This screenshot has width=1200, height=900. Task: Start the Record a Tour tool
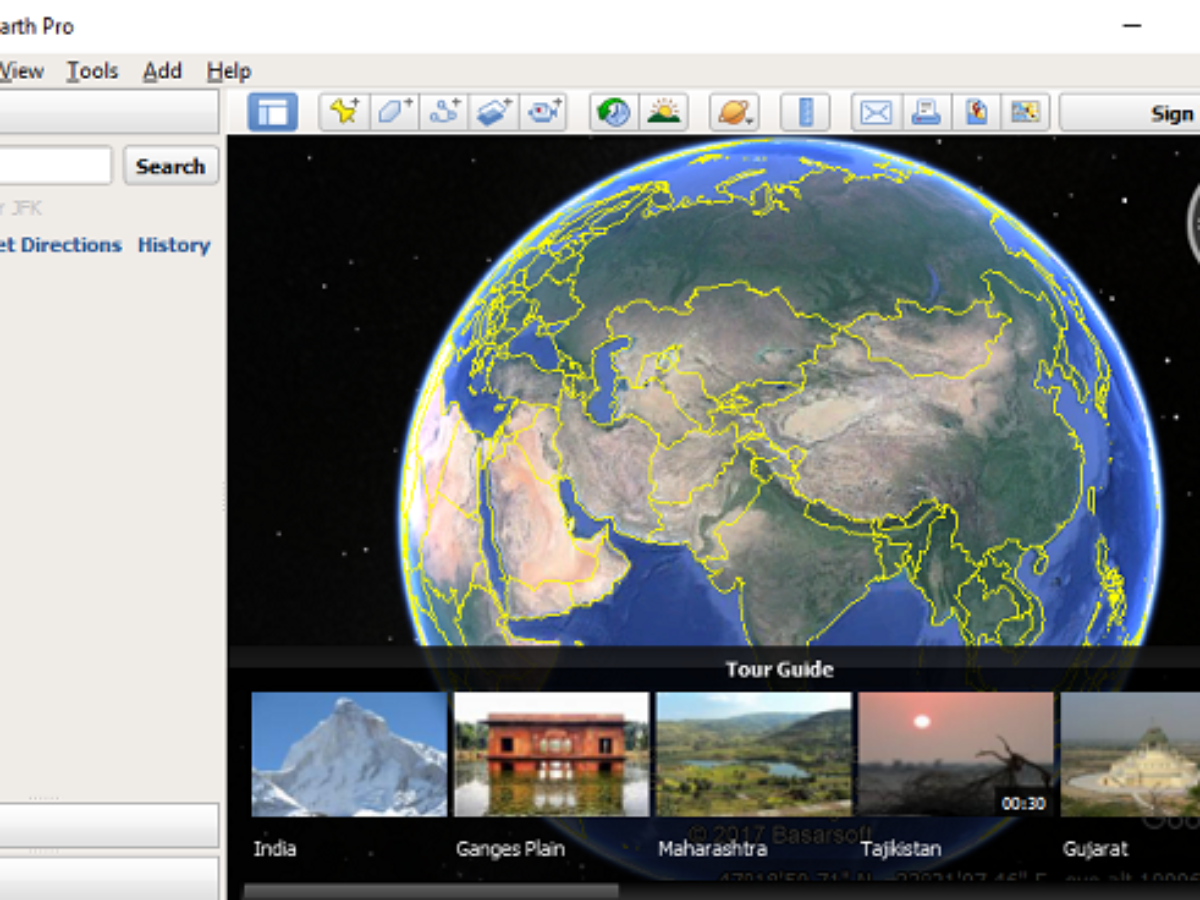tap(544, 112)
